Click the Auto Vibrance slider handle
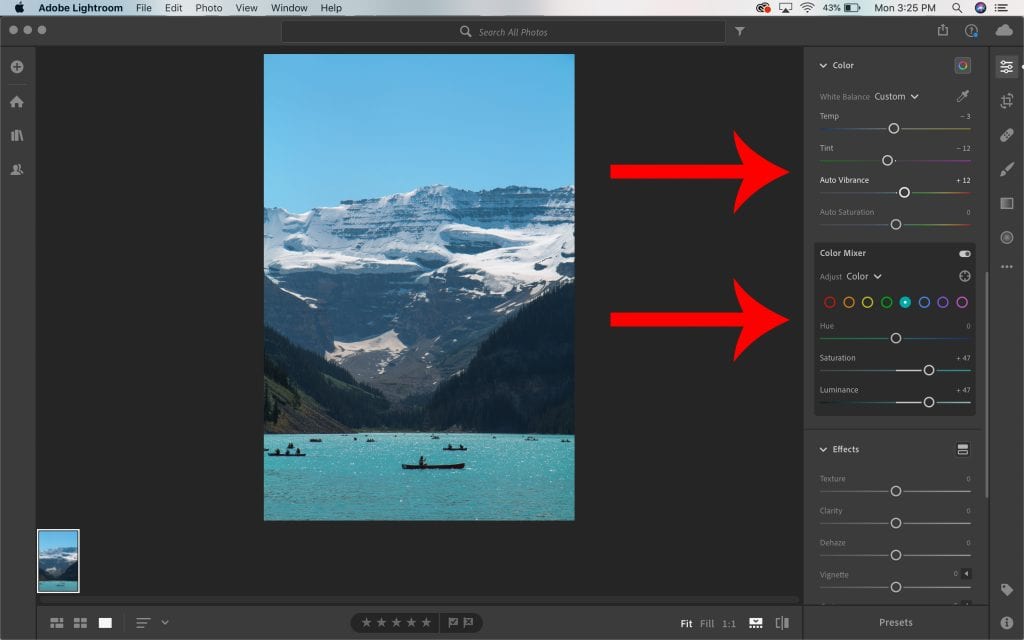Image resolution: width=1024 pixels, height=640 pixels. click(x=904, y=193)
